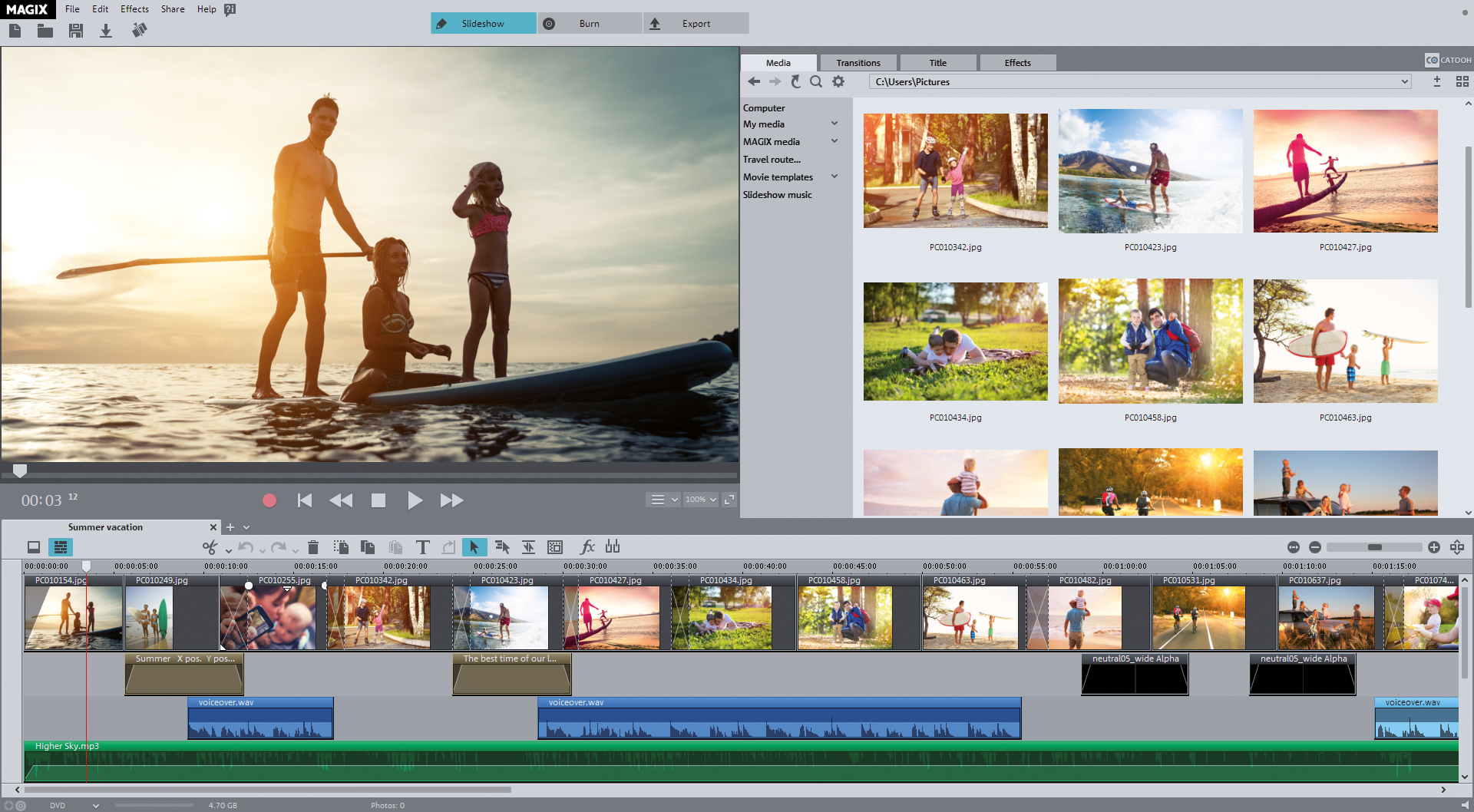The image size is (1474, 812).
Task: Click the red record button
Action: pos(269,500)
